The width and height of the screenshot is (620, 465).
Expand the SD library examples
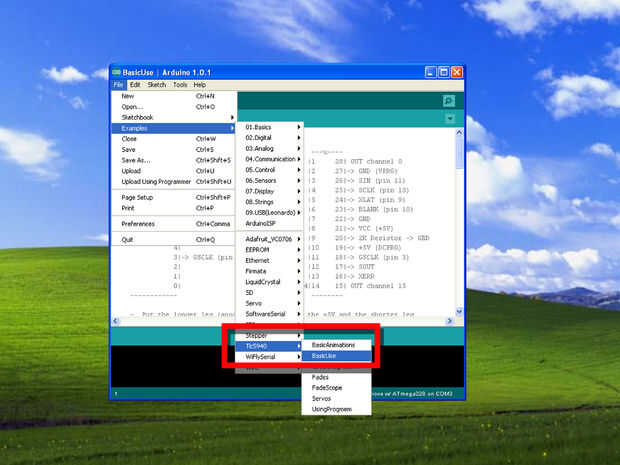[270, 293]
